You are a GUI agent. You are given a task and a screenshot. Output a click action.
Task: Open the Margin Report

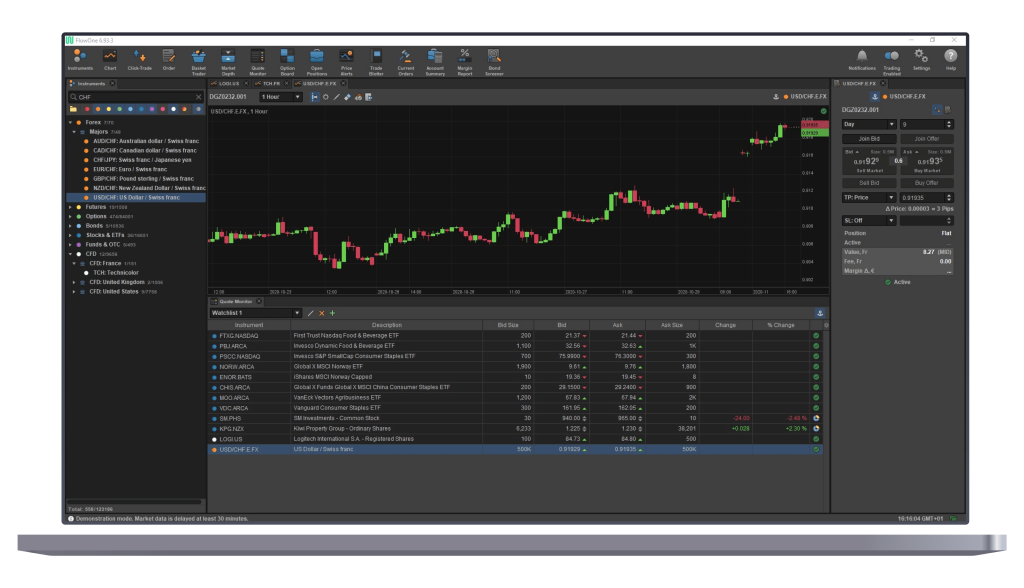pos(464,62)
